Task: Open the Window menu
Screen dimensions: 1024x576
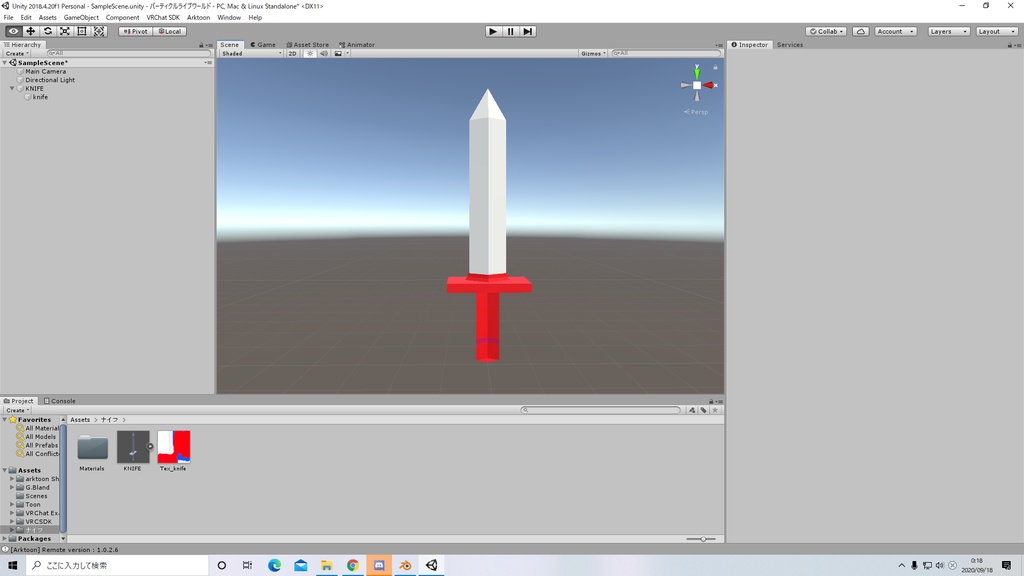Action: [229, 18]
